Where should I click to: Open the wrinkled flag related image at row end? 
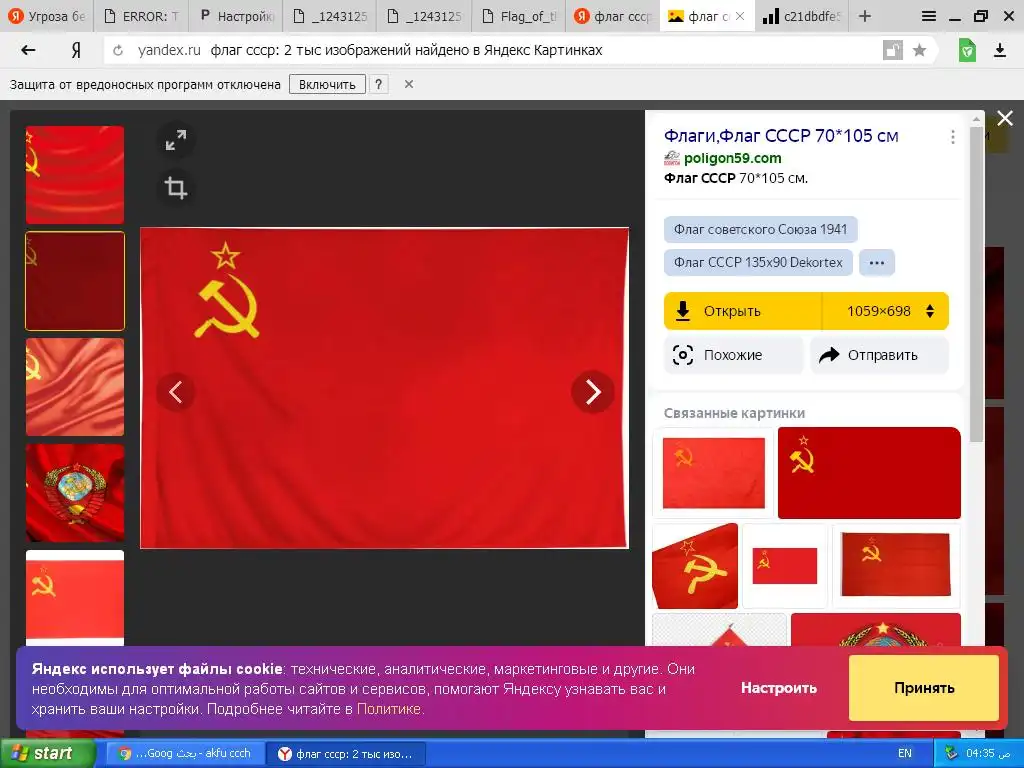tap(896, 566)
